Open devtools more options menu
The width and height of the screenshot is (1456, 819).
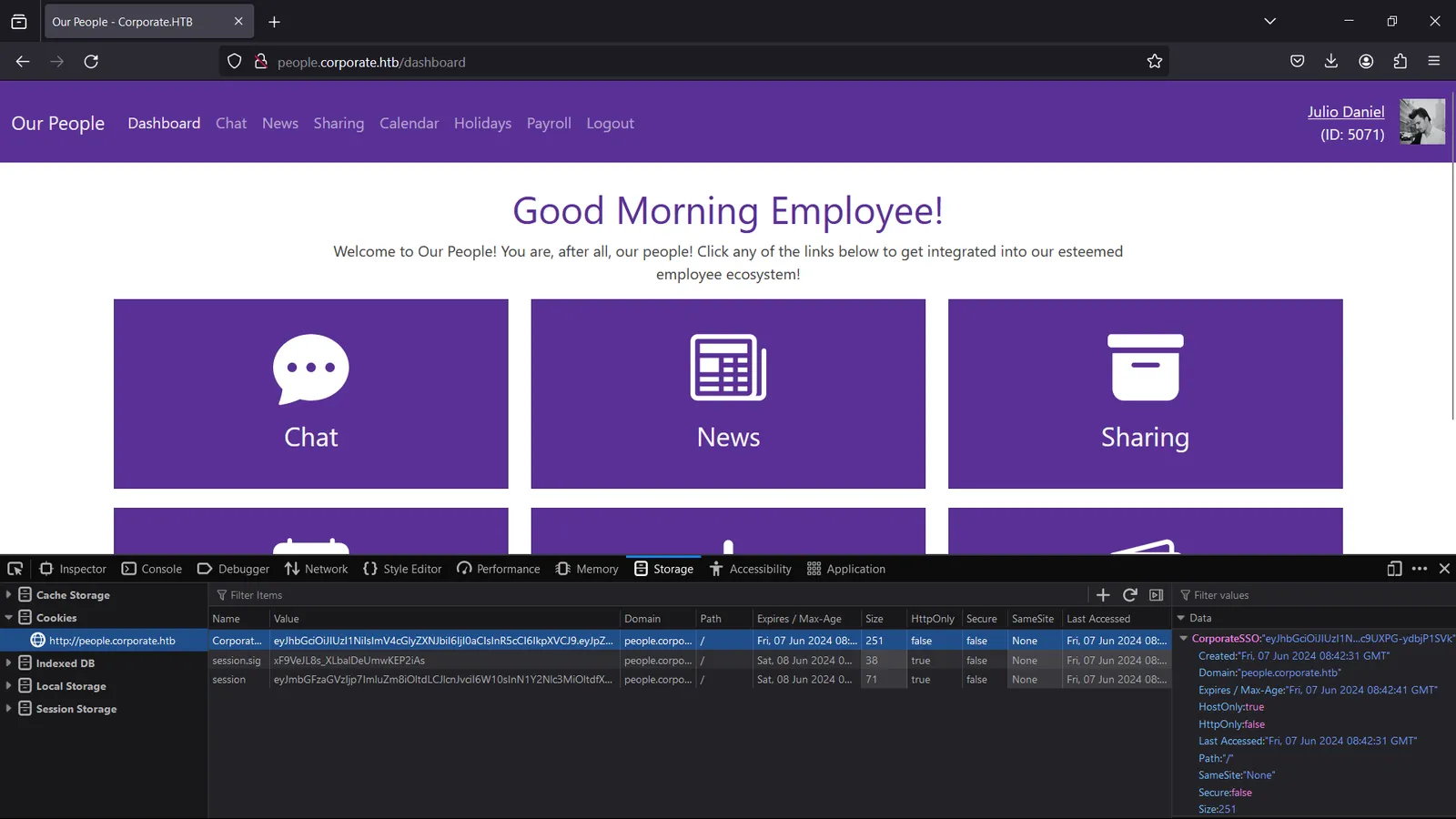coord(1420,569)
